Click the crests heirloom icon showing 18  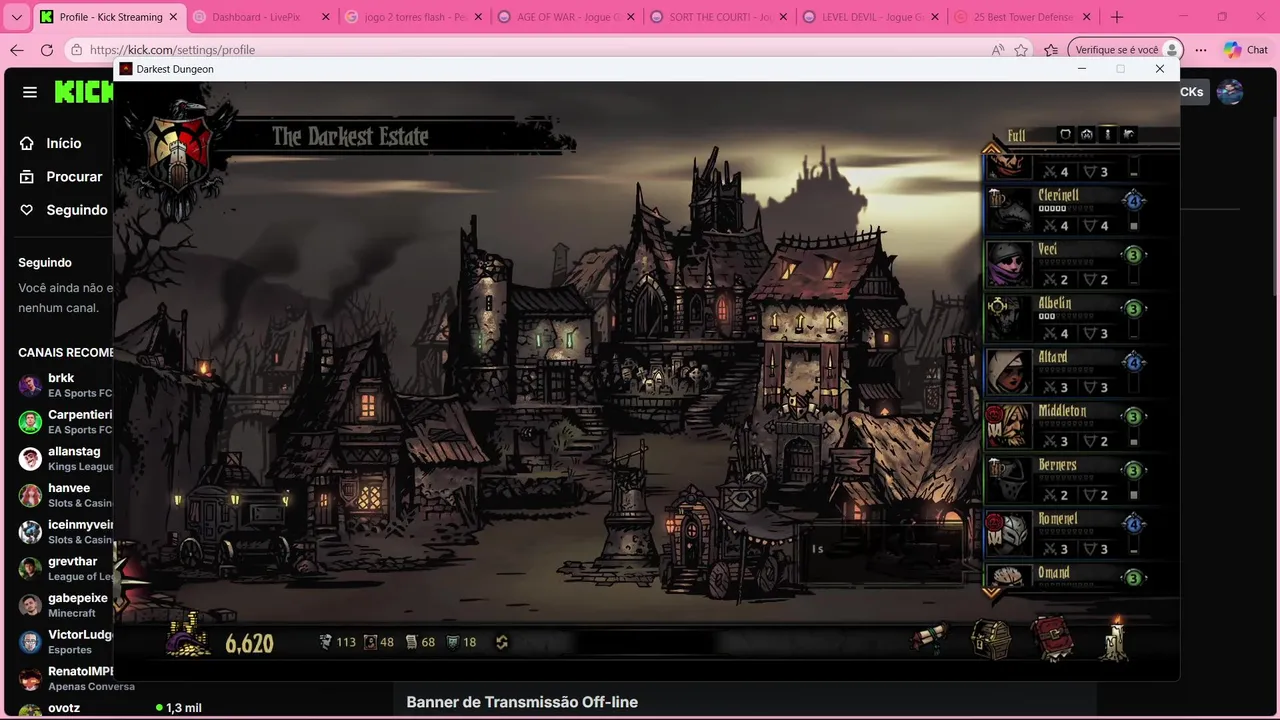pos(452,642)
